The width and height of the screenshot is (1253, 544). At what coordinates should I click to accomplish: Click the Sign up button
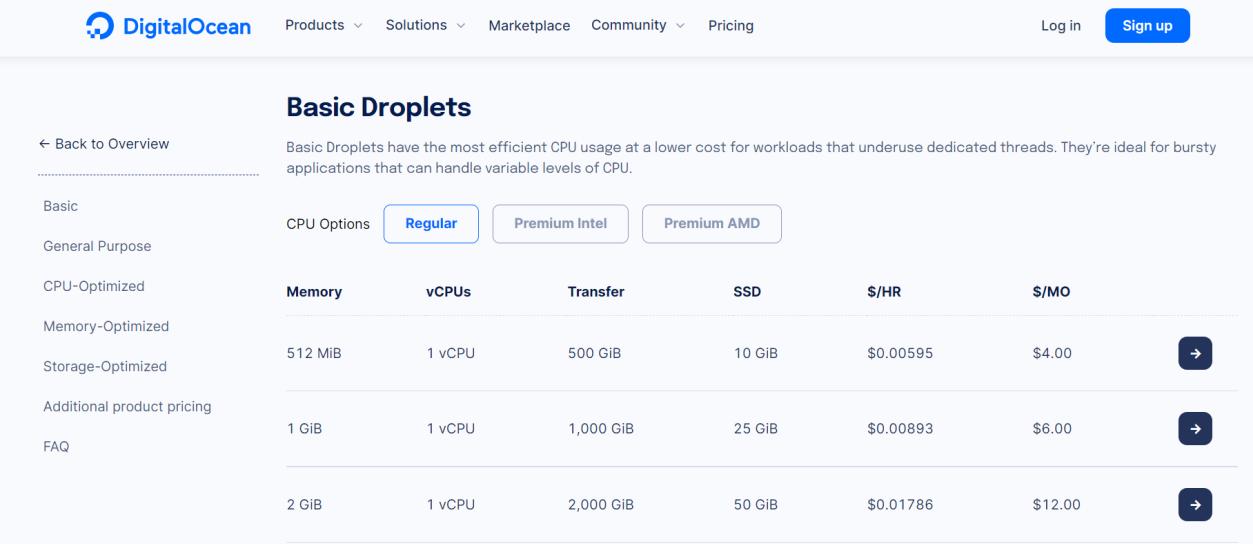[x=1147, y=26]
